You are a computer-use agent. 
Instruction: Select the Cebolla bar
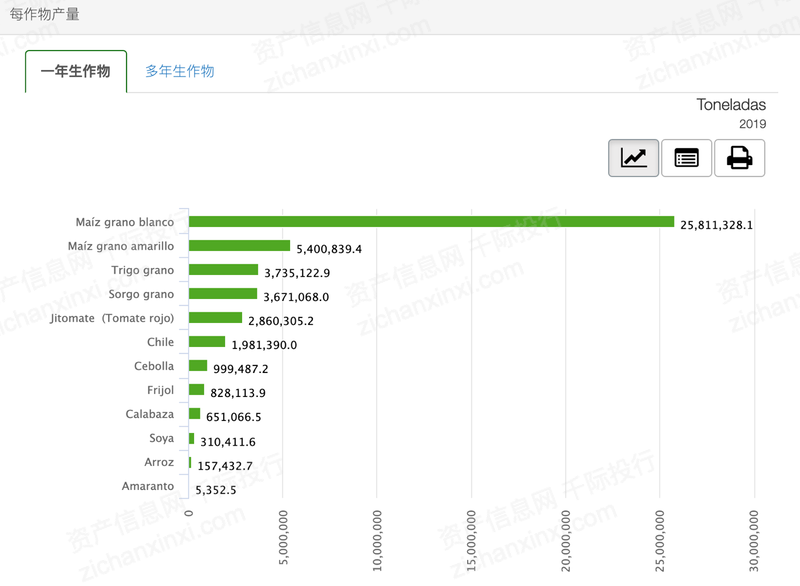[x=198, y=365]
